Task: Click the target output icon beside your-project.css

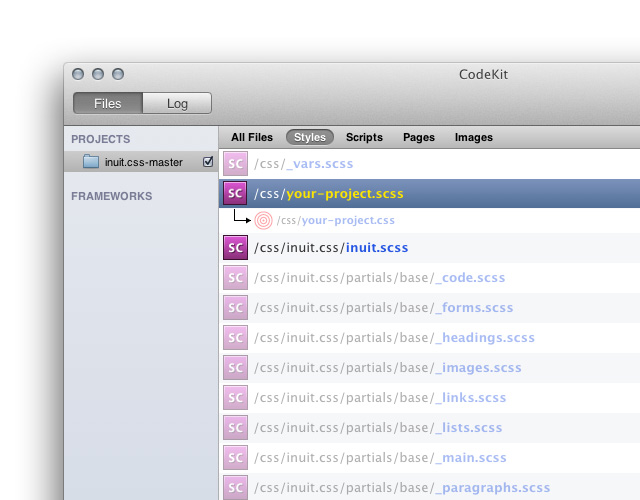Action: [x=263, y=220]
